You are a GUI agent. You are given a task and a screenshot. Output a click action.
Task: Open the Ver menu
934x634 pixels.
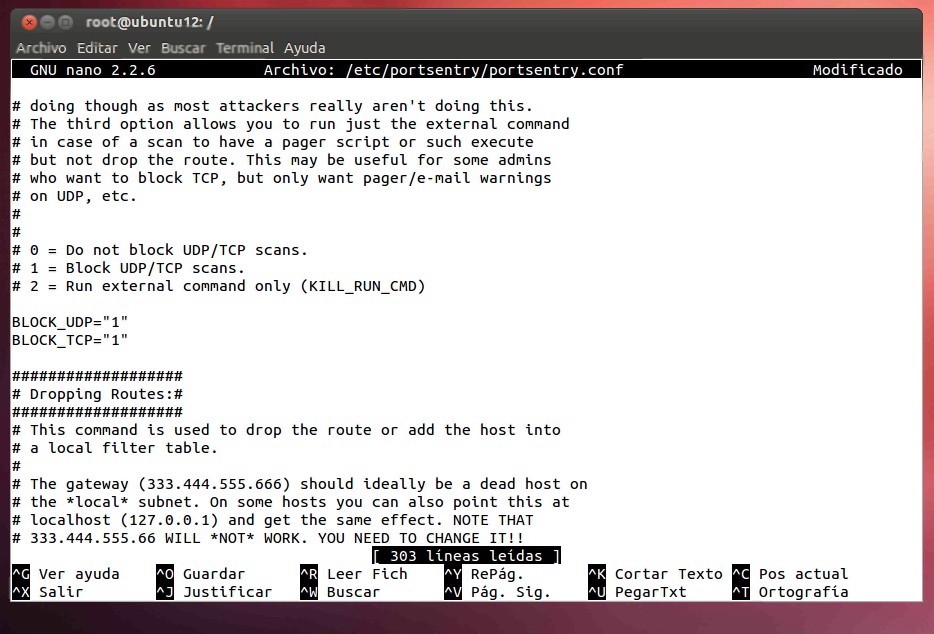tap(139, 48)
